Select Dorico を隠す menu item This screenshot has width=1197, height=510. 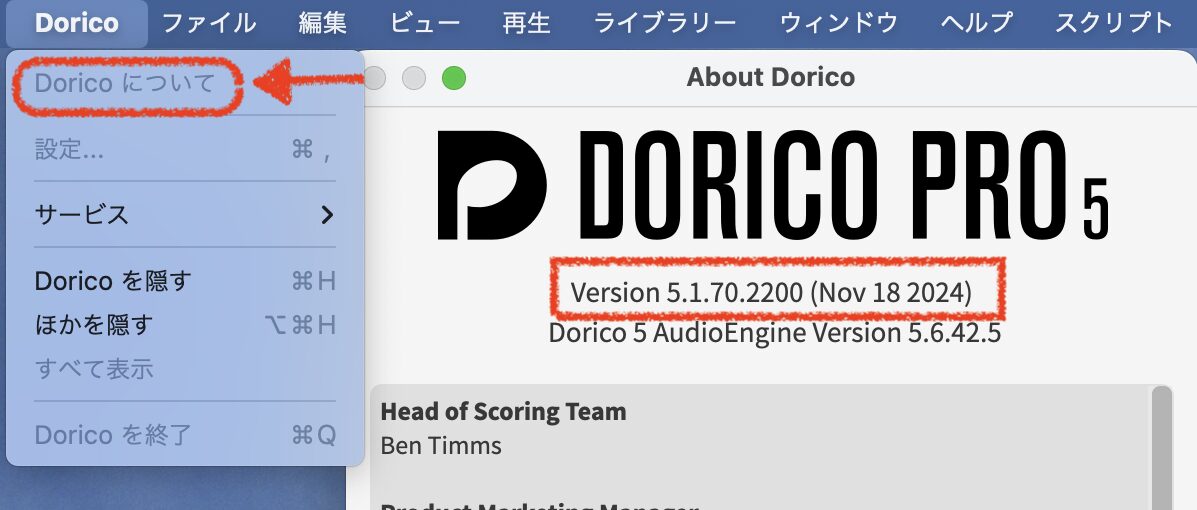[x=112, y=281]
